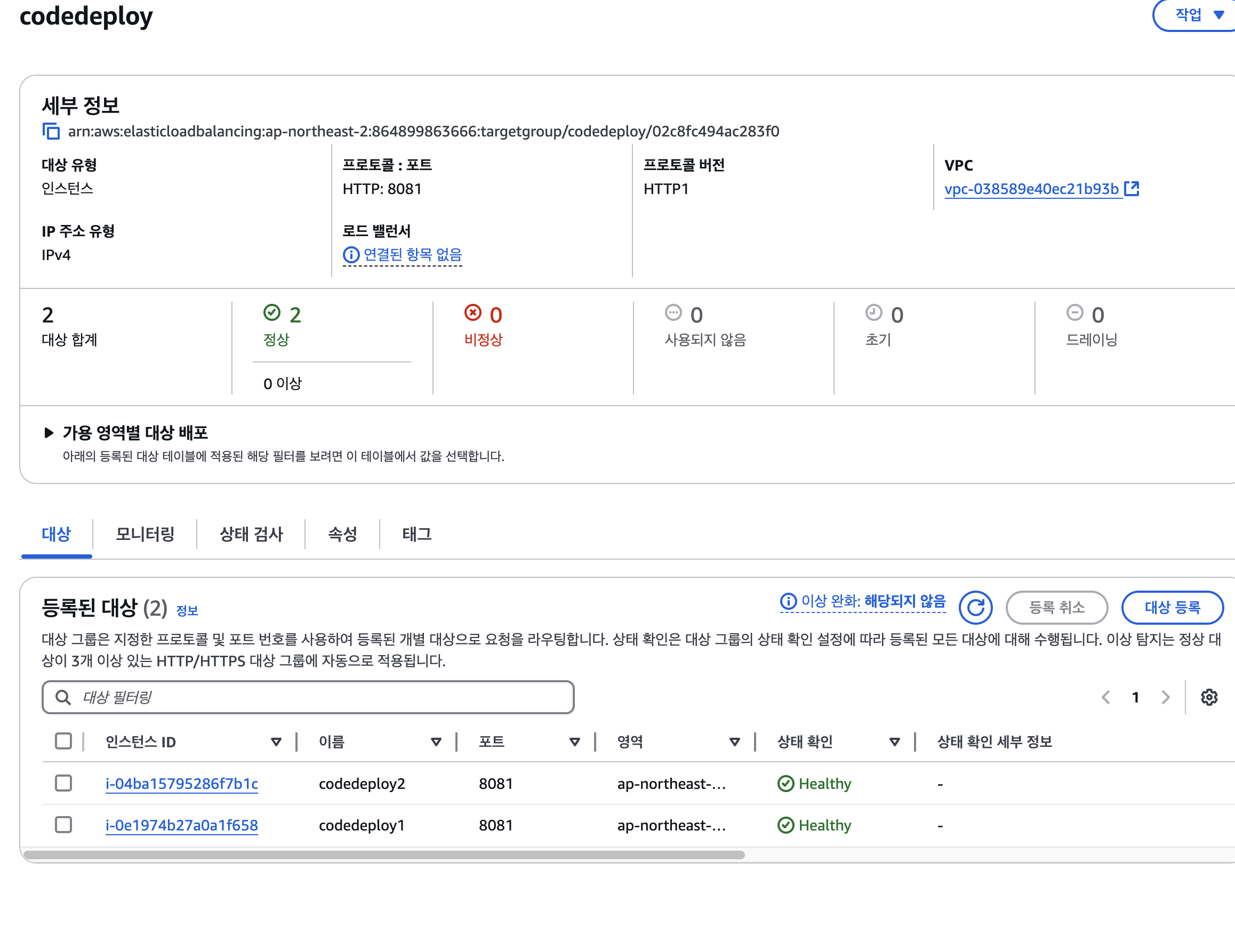This screenshot has height=952, width=1235.
Task: Open table preferences gear icon
Action: pyautogui.click(x=1208, y=697)
